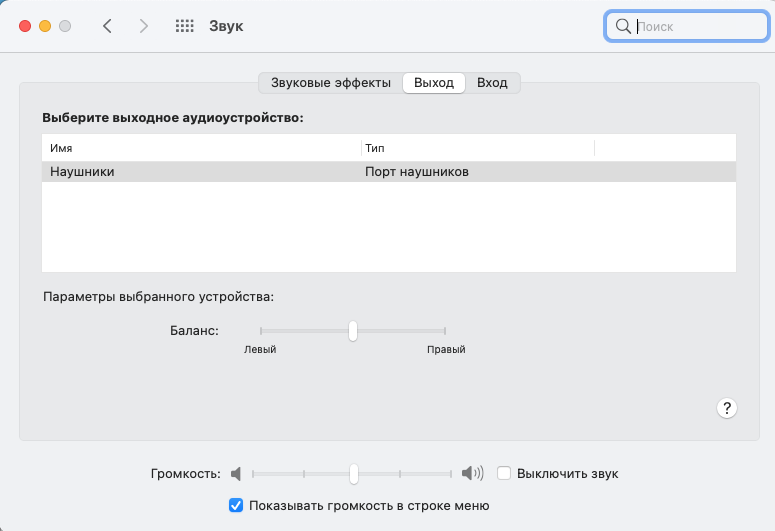
Task: Click the back navigation arrow
Action: tap(107, 26)
